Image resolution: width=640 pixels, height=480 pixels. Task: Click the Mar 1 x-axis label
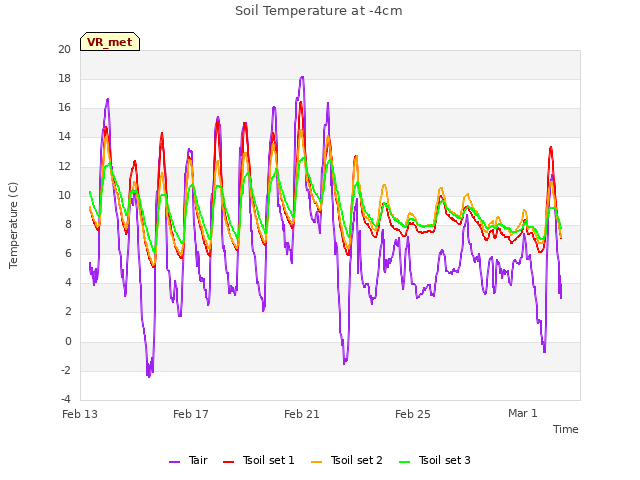pyautogui.click(x=523, y=413)
